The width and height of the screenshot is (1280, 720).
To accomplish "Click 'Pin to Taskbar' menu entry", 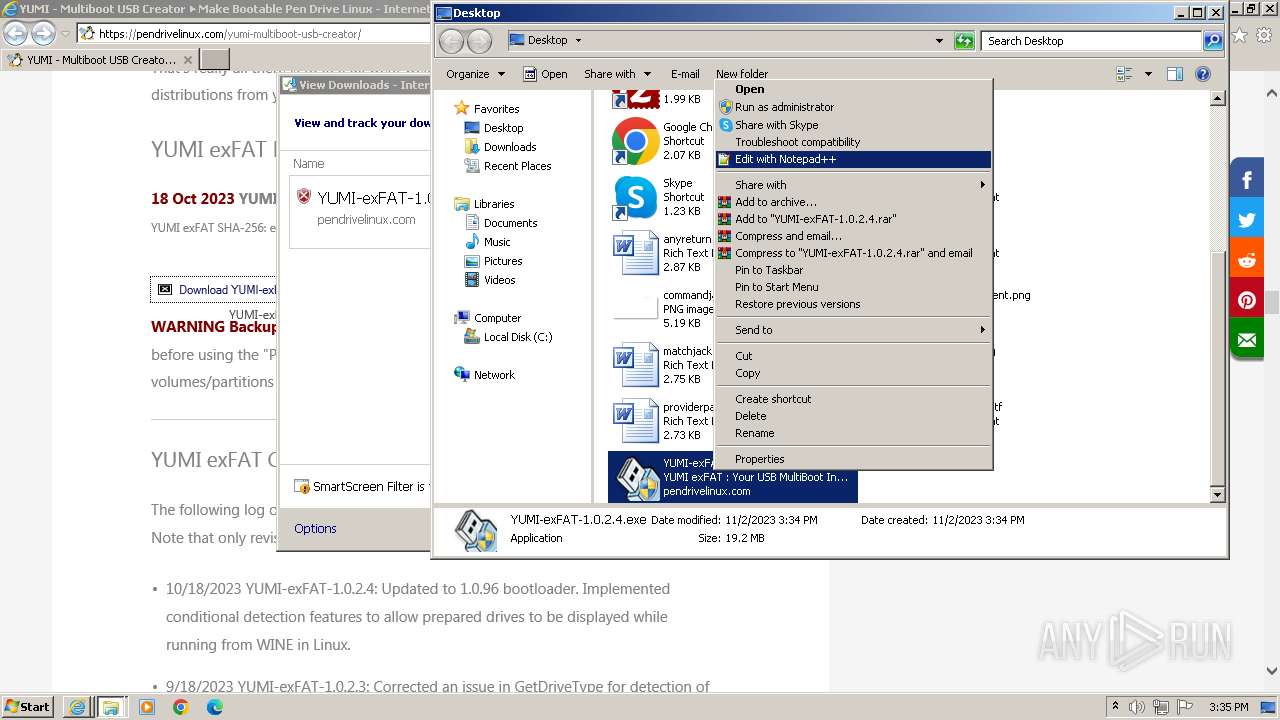I will pyautogui.click(x=853, y=270).
